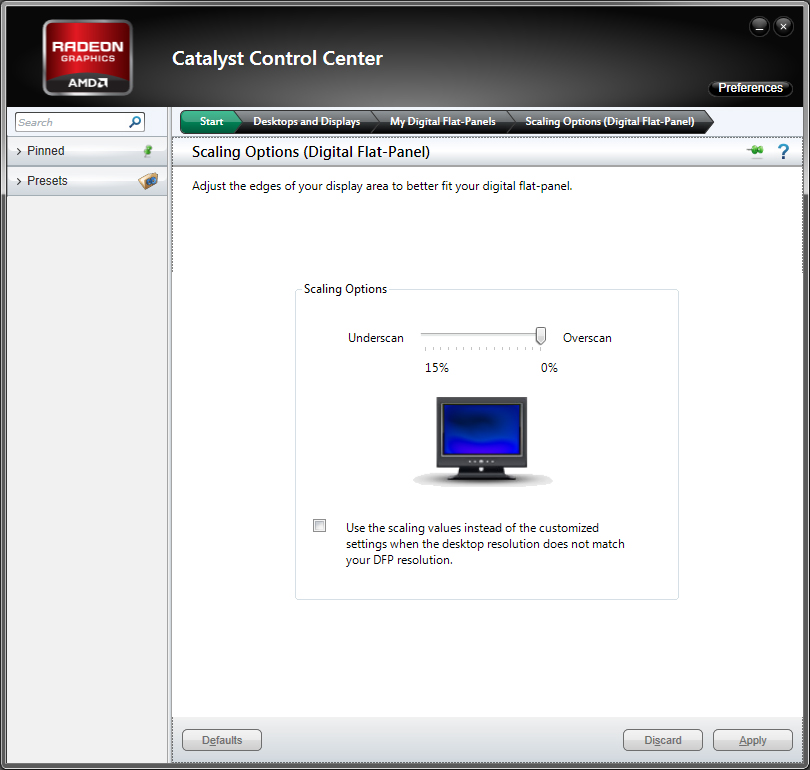Click the Discard button
Viewport: 810px width, 770px height.
pyautogui.click(x=663, y=740)
